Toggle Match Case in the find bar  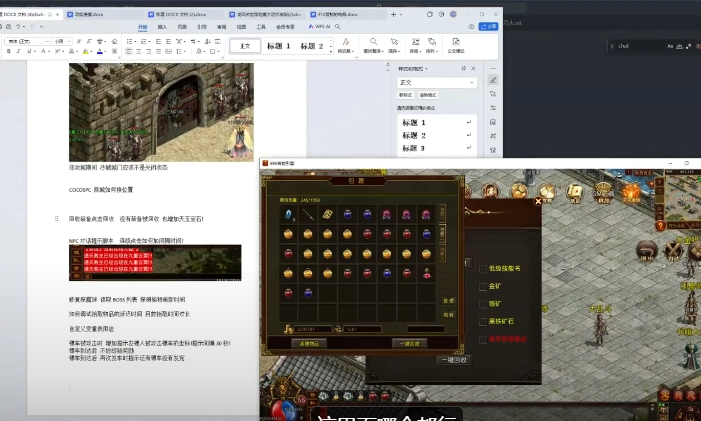tap(671, 46)
